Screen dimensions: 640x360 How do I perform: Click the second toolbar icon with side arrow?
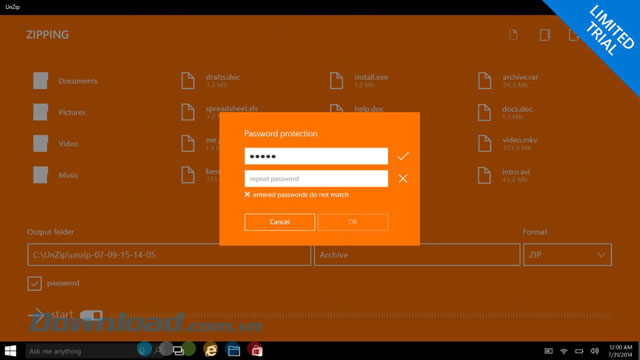coord(545,35)
